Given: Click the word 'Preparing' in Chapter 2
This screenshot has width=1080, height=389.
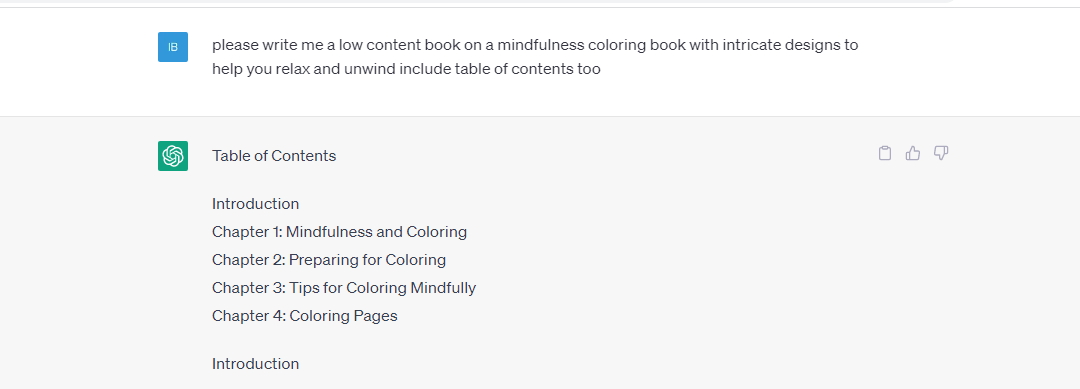Looking at the screenshot, I should click(323, 260).
